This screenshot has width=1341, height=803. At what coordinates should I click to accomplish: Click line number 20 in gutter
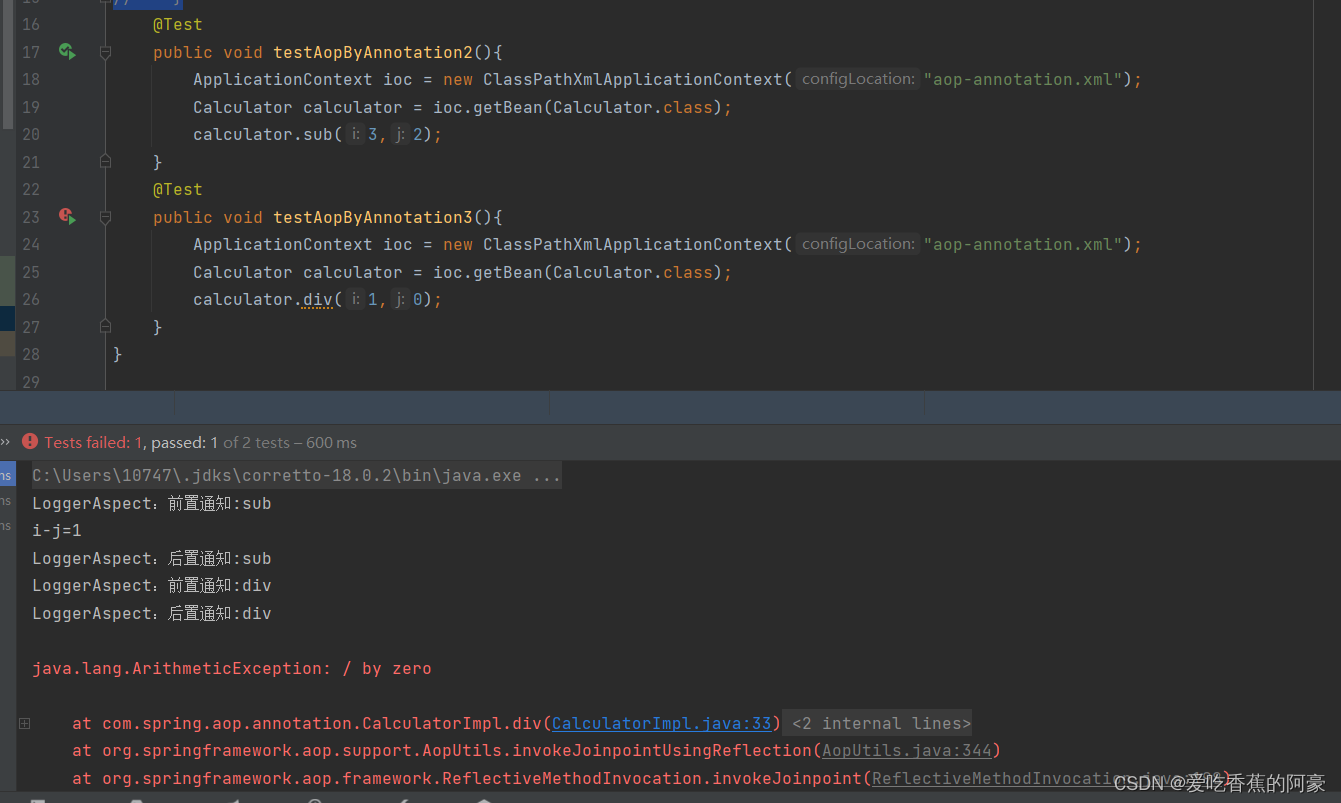30,134
